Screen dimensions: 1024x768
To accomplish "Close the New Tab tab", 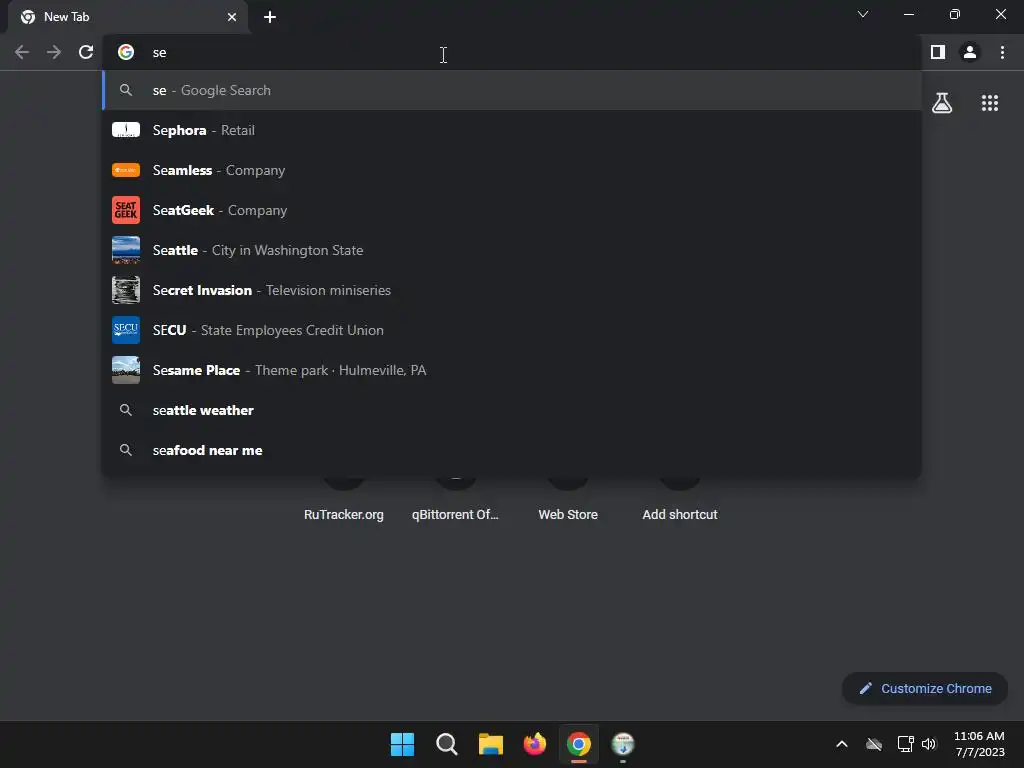I will 232,17.
